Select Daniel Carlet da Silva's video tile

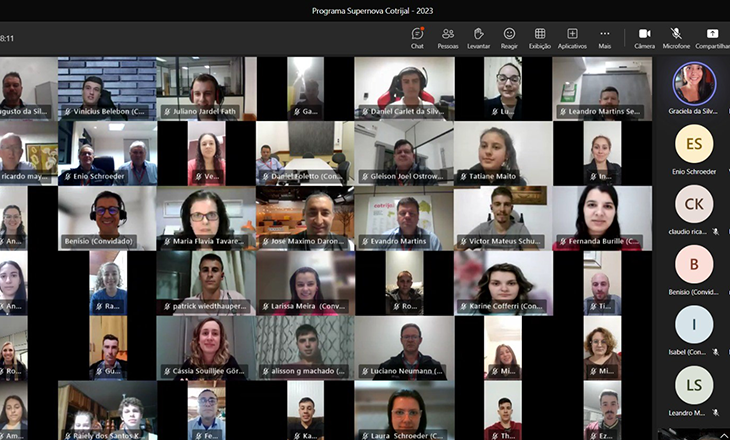(x=404, y=88)
